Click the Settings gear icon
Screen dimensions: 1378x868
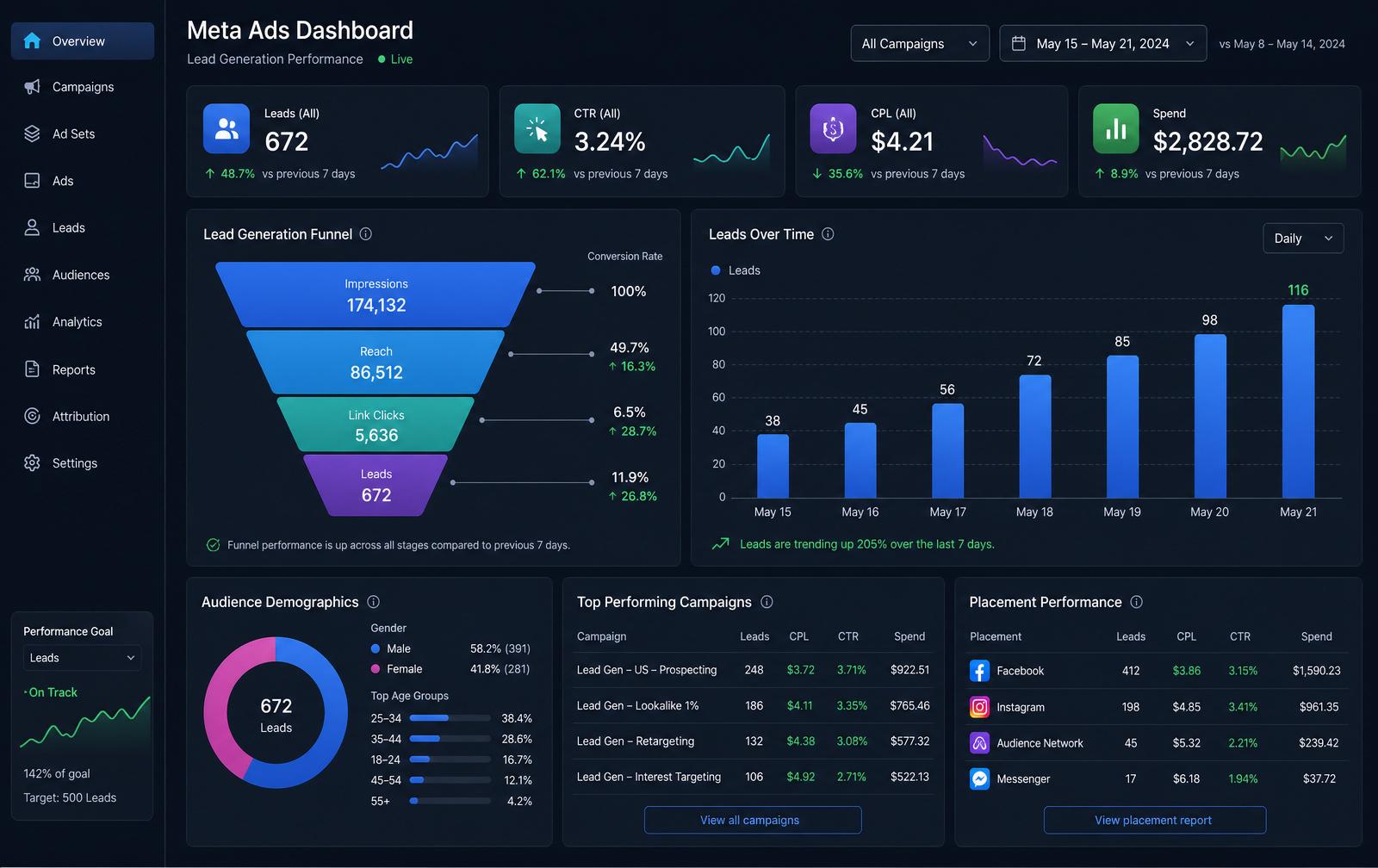tap(32, 462)
